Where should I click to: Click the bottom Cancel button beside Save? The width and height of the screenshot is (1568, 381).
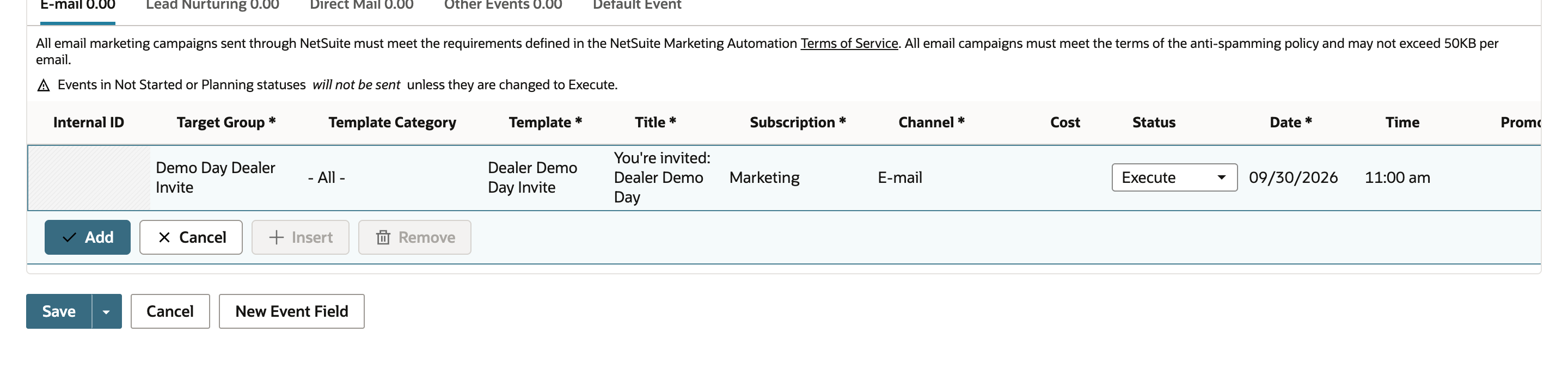(170, 312)
